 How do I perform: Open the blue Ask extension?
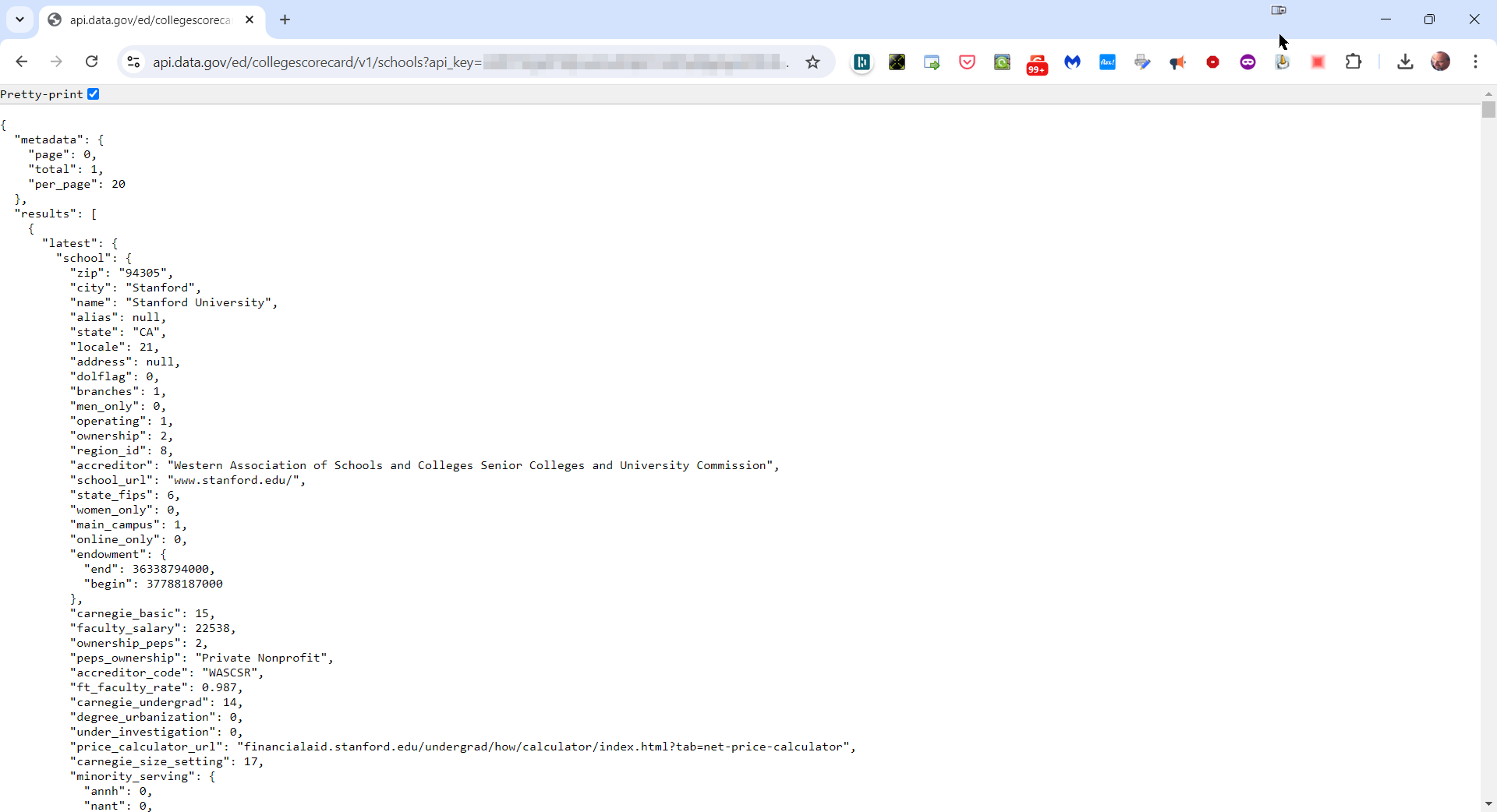[1107, 62]
